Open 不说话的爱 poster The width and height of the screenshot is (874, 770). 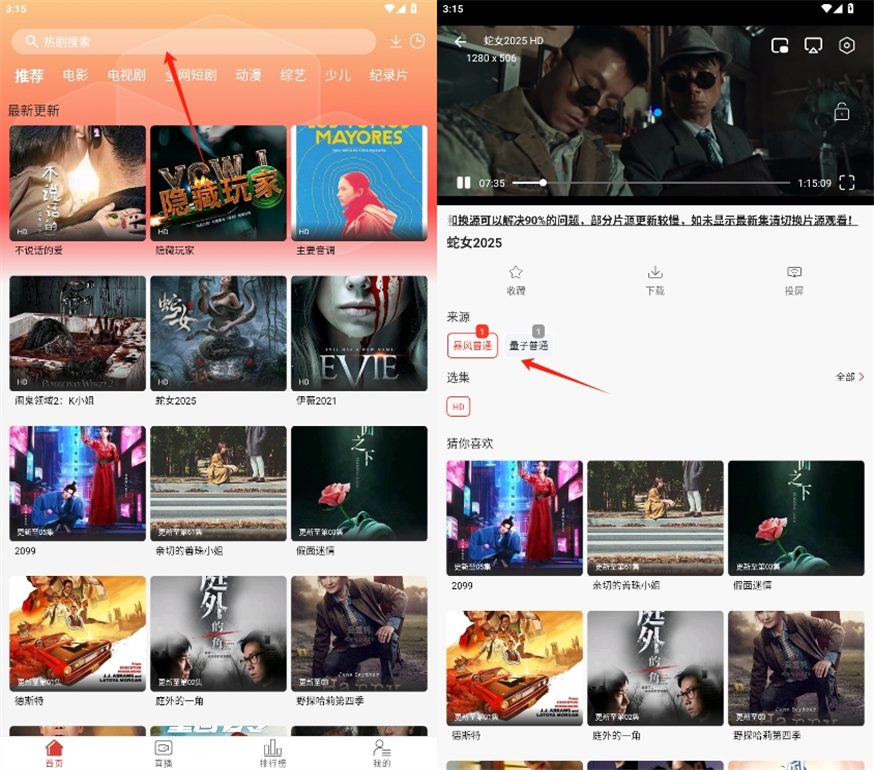pos(77,183)
